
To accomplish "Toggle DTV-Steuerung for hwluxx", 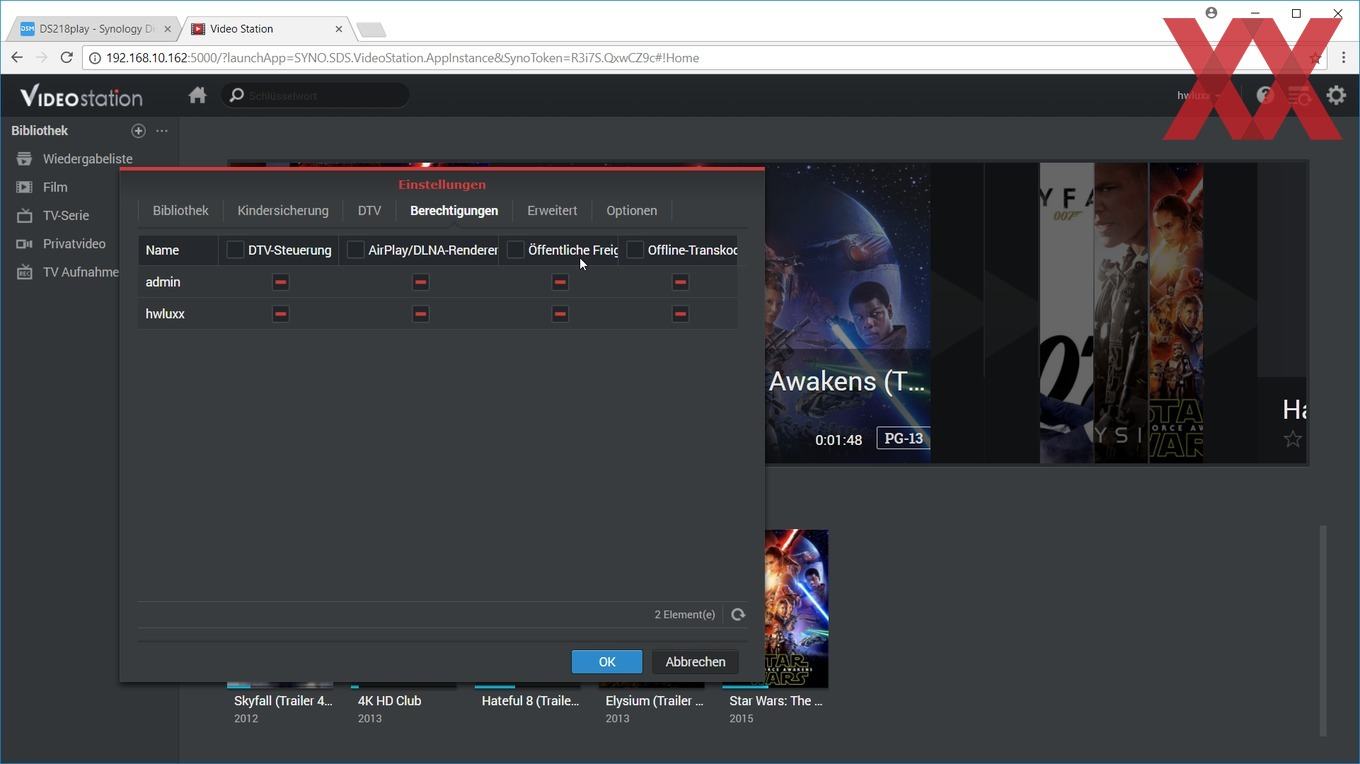I will [x=280, y=314].
